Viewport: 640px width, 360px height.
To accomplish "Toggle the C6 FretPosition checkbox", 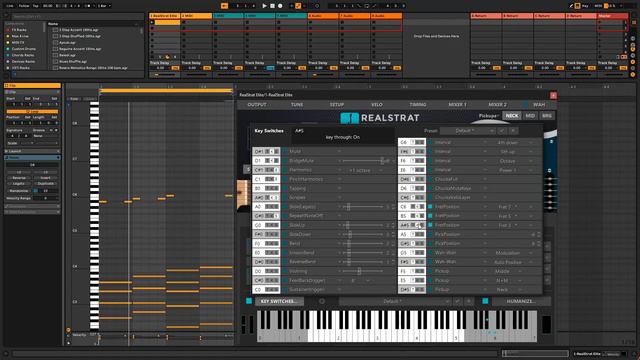I will 430,207.
